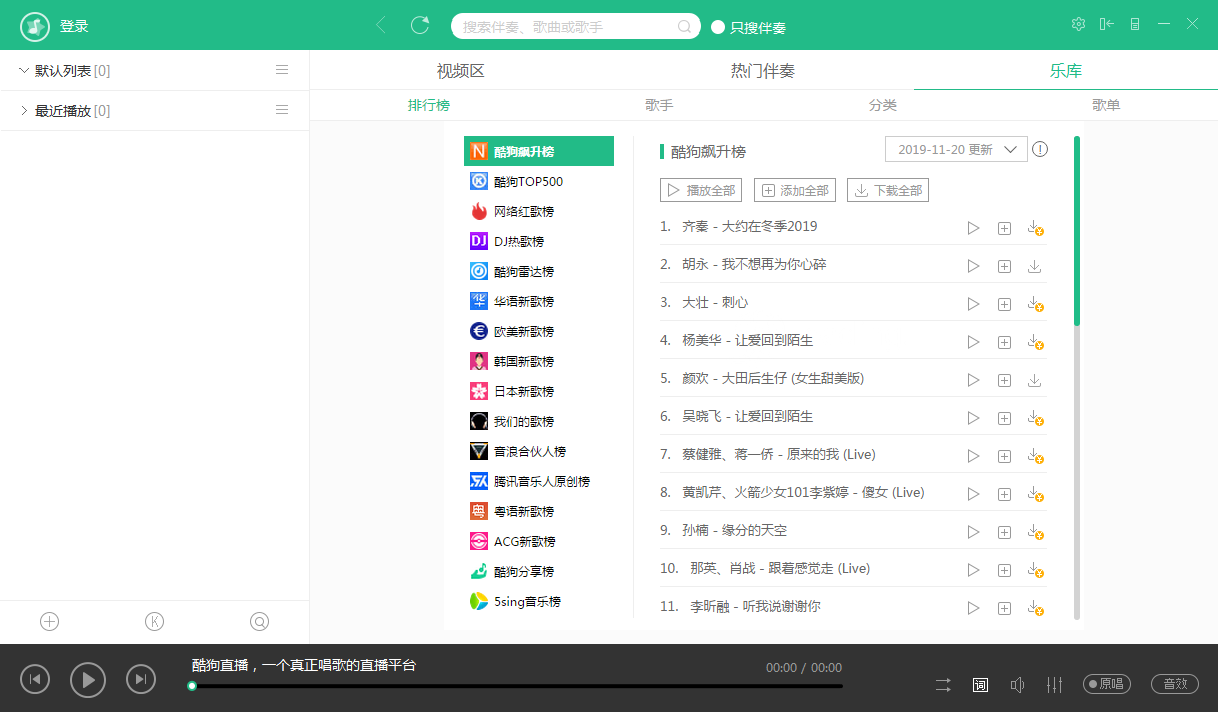
Task: Select the 网络红歌榜 chart
Action: (539, 211)
